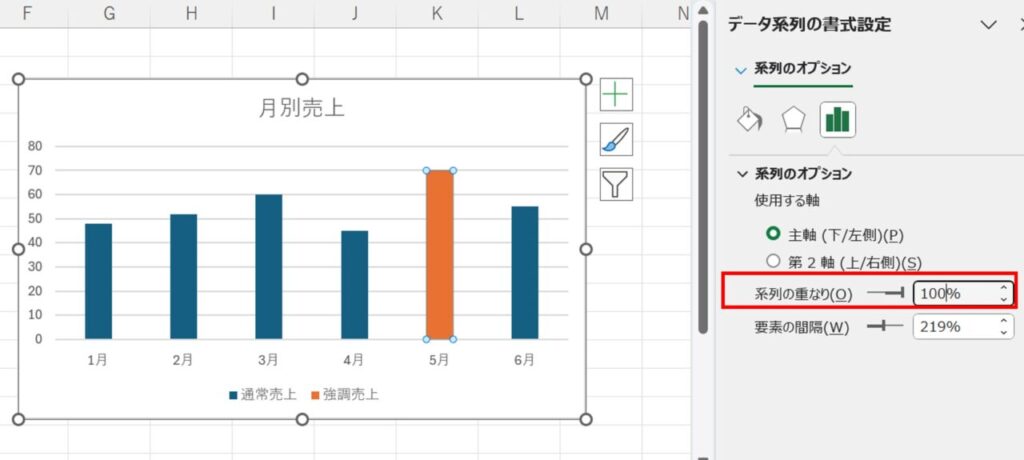Select the blue 6月 bar
Viewport: 1024px width, 460px height.
pos(524,272)
